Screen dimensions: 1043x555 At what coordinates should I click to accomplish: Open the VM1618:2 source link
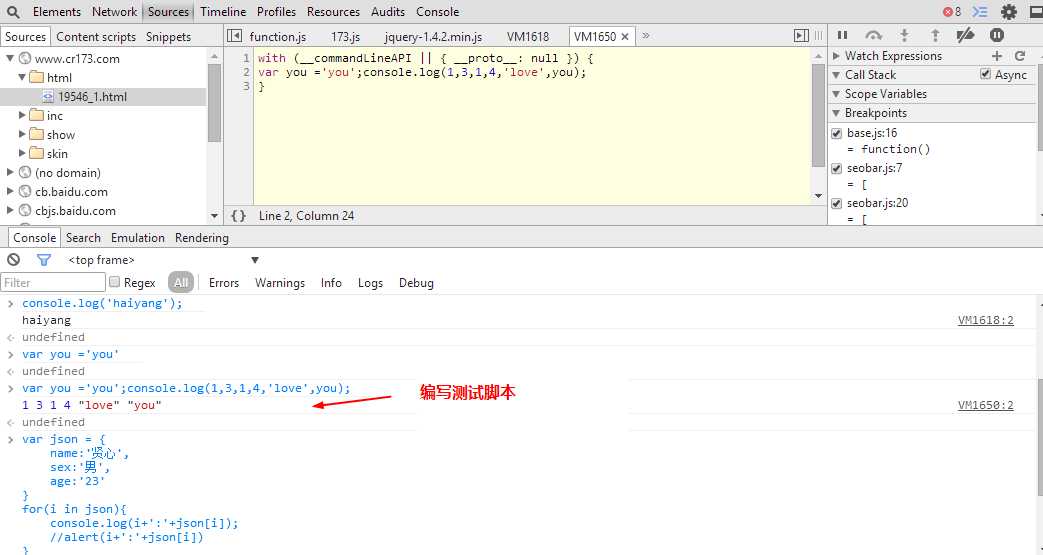point(986,320)
